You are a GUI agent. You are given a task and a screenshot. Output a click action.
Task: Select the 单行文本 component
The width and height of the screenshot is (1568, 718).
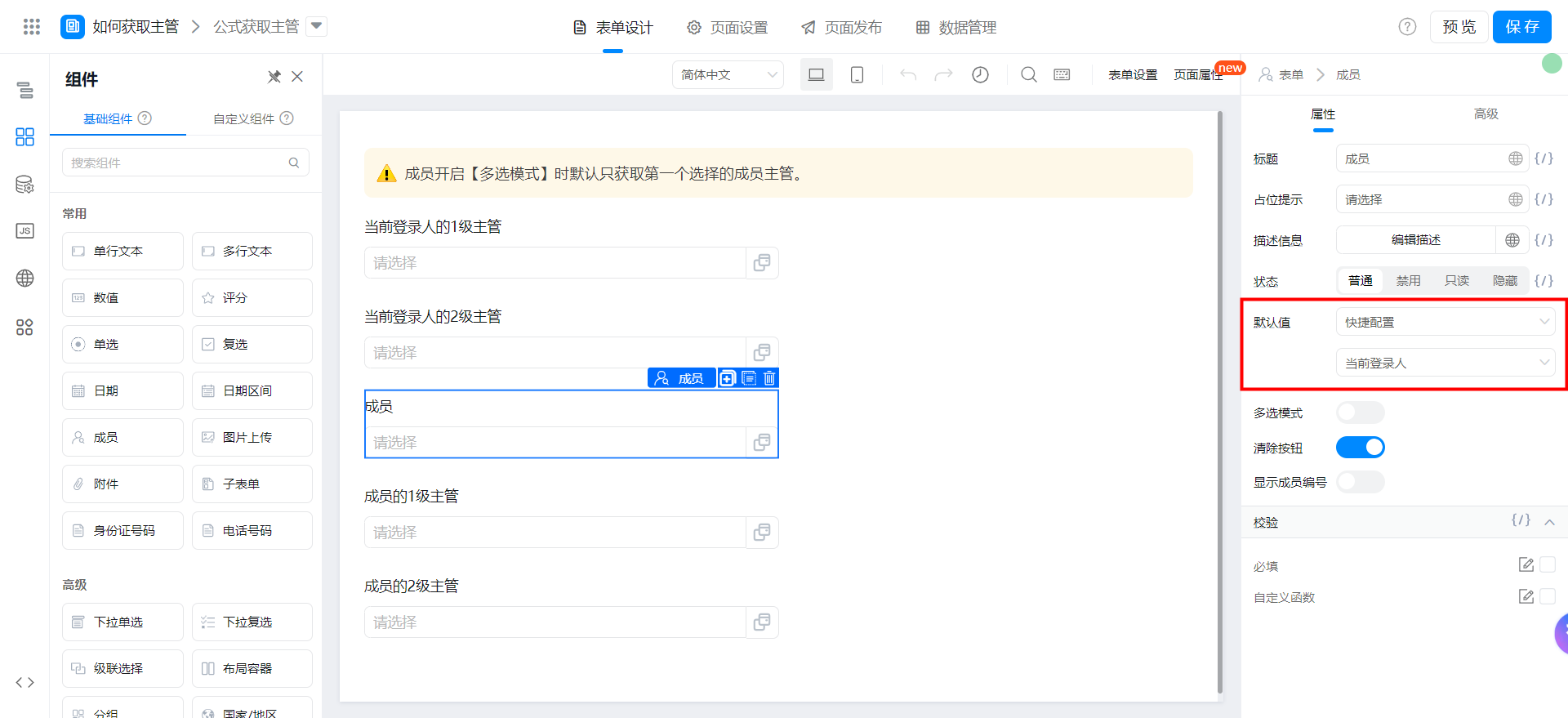pyautogui.click(x=122, y=251)
